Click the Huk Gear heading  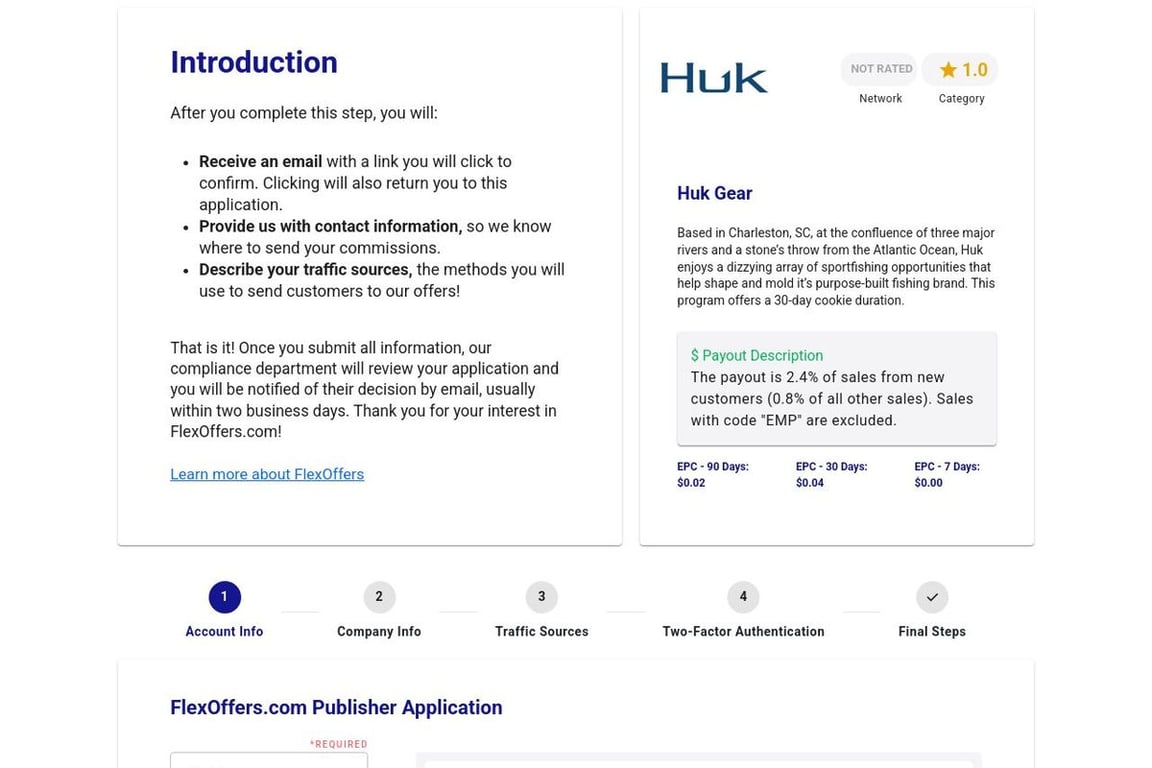point(714,193)
